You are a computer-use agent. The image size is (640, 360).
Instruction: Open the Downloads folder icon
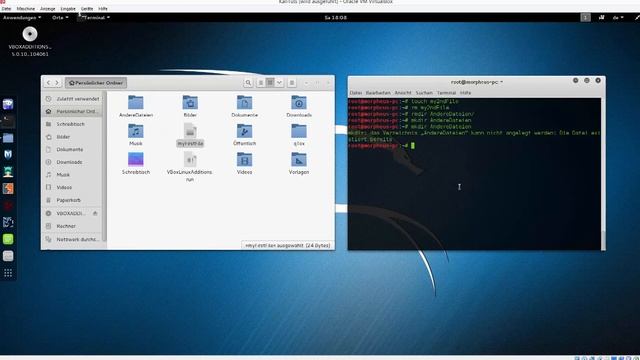click(x=298, y=102)
